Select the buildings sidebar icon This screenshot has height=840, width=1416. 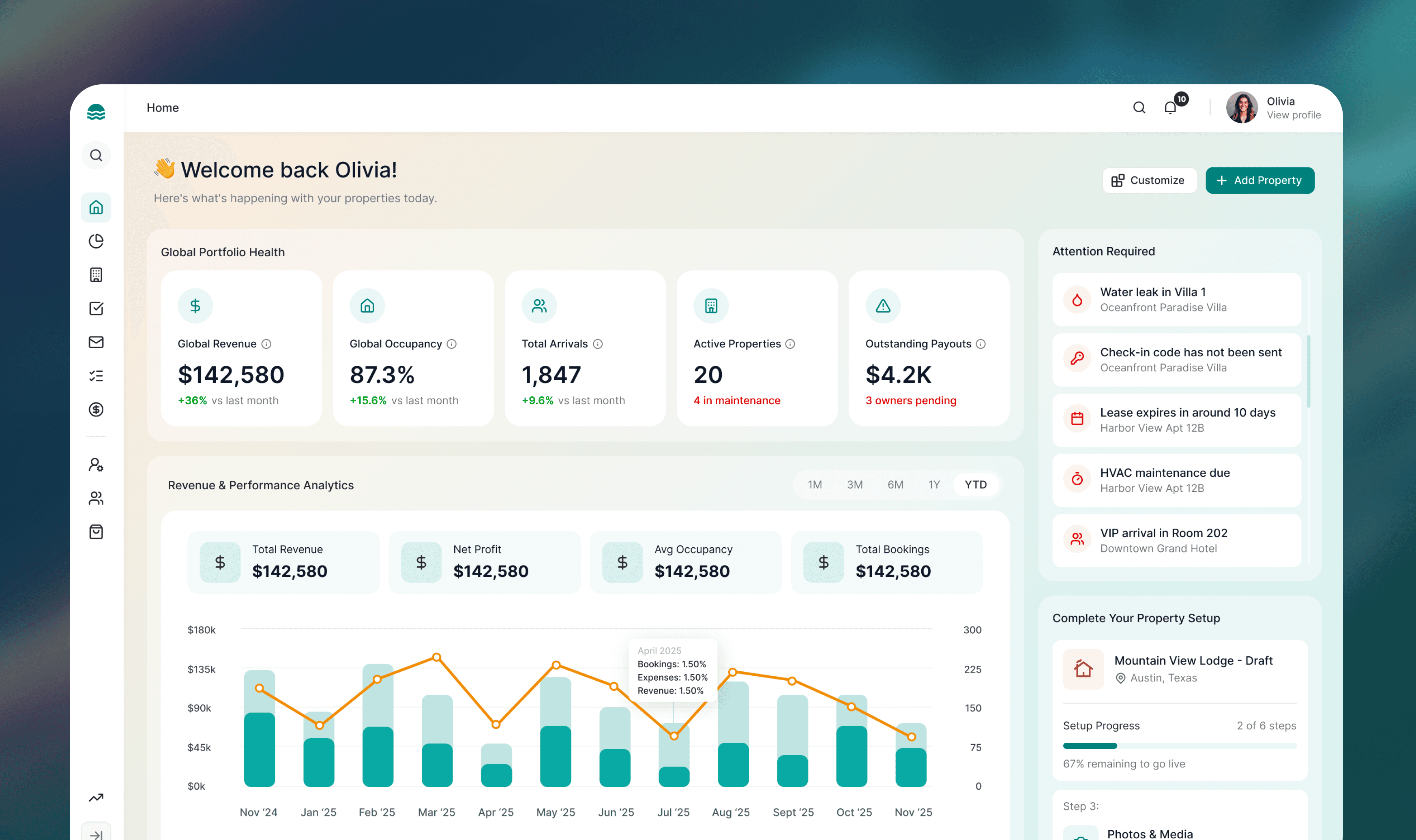96,275
